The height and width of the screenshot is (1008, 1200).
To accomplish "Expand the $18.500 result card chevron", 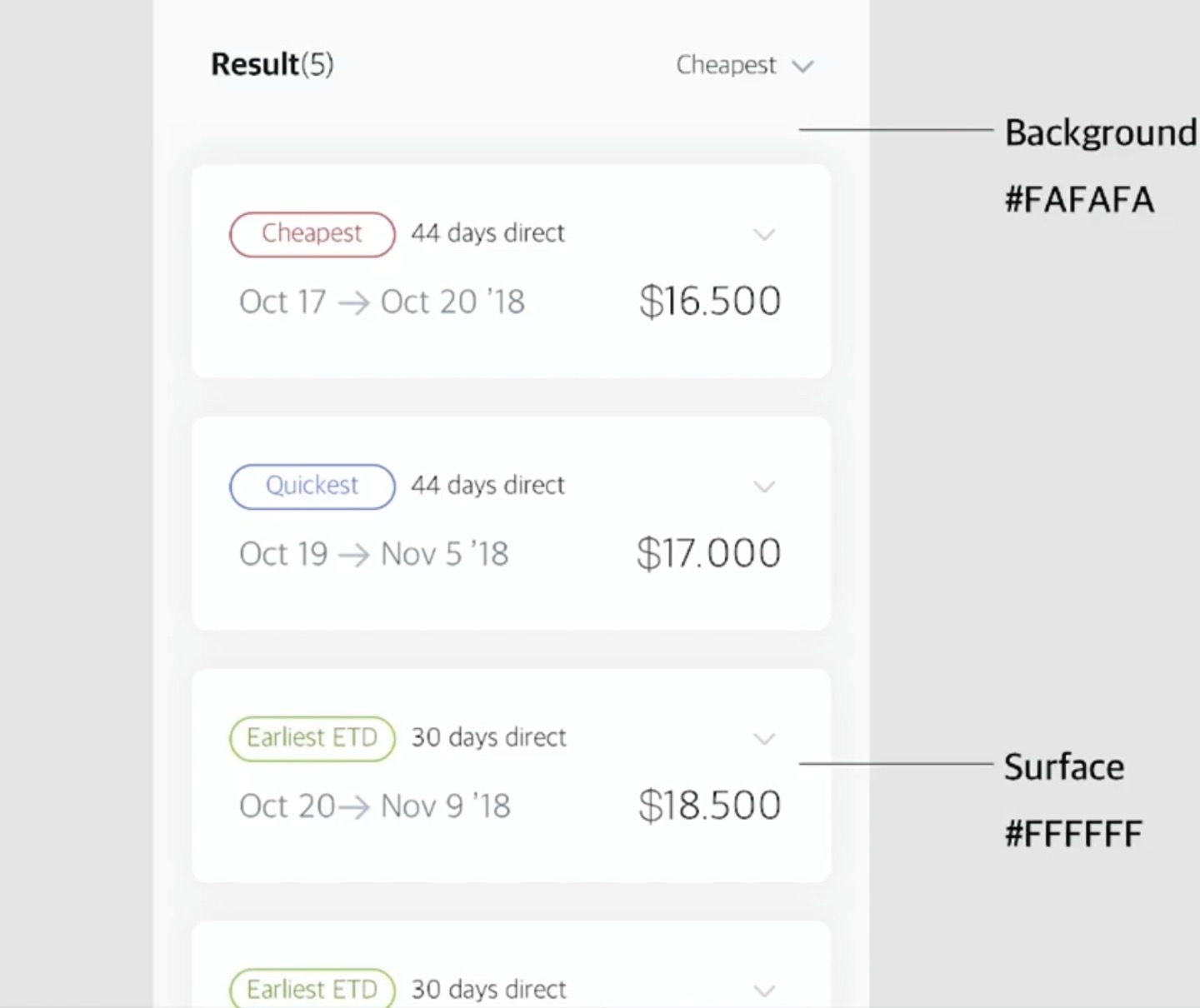I will tap(764, 739).
